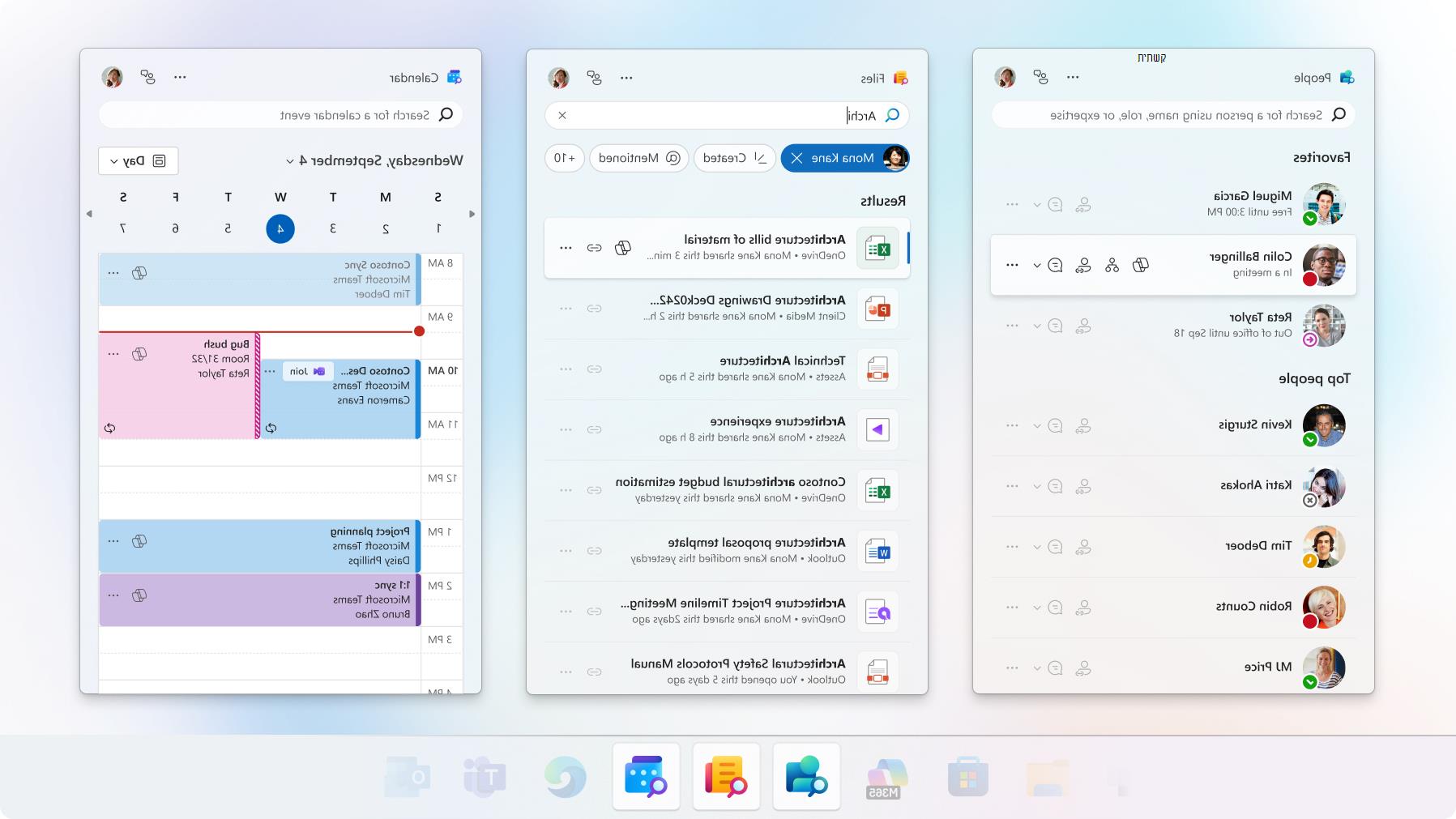
Task: Open more options for Robin Counts
Action: pyautogui.click(x=1012, y=608)
